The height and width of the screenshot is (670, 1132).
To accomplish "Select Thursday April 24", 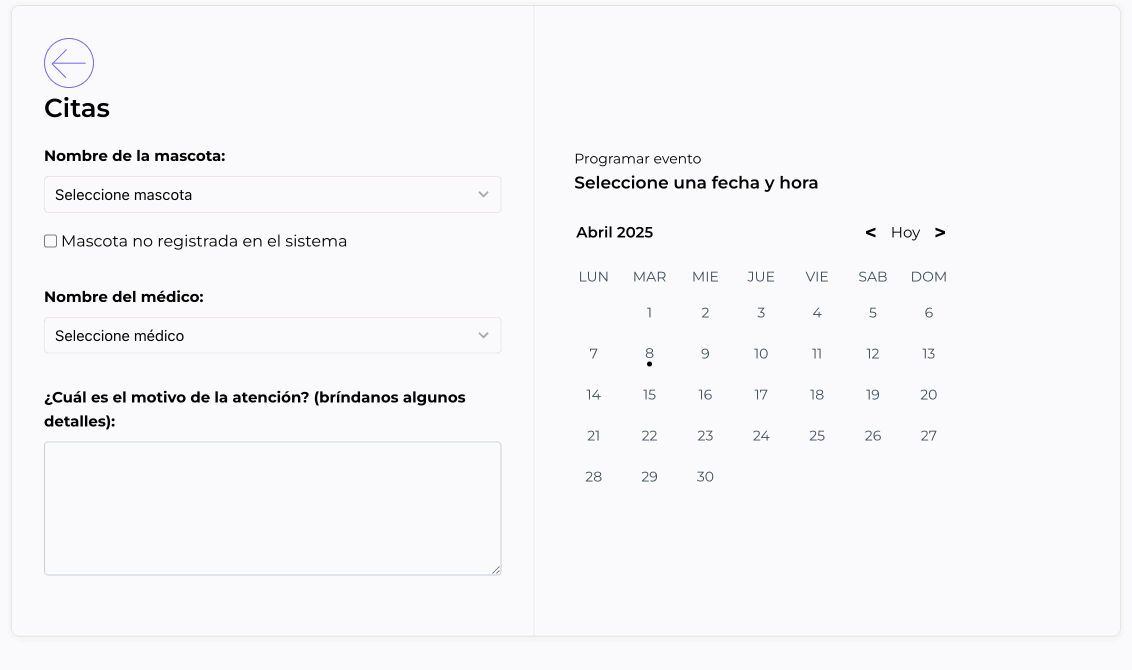I will tap(761, 436).
